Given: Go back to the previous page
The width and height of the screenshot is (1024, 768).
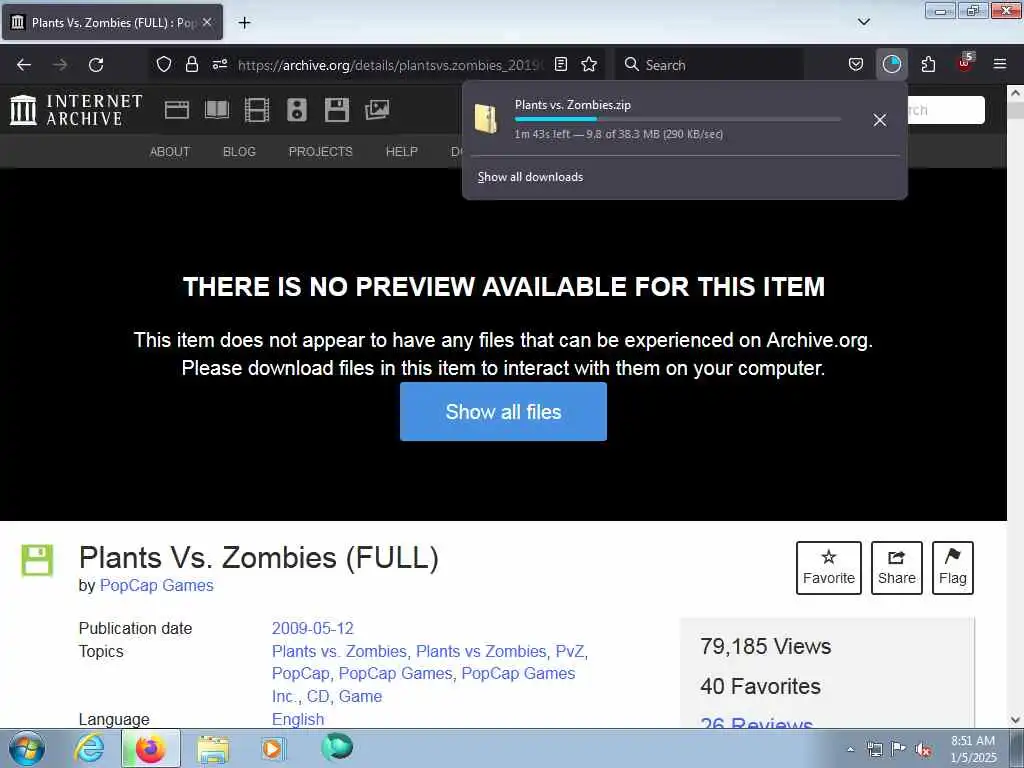Looking at the screenshot, I should [24, 65].
